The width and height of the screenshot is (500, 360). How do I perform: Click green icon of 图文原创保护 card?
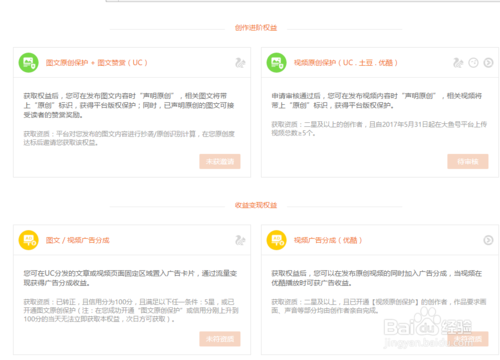click(x=28, y=63)
